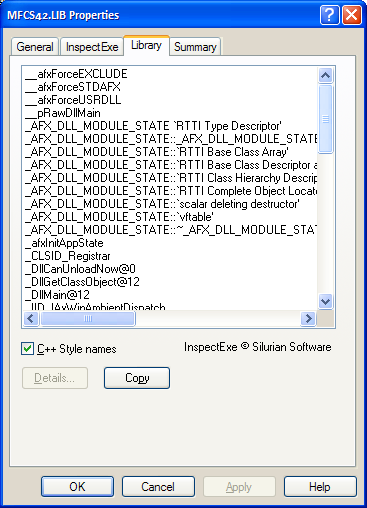The image size is (367, 508).
Task: Switch to the Summary tab
Action: tap(195, 47)
